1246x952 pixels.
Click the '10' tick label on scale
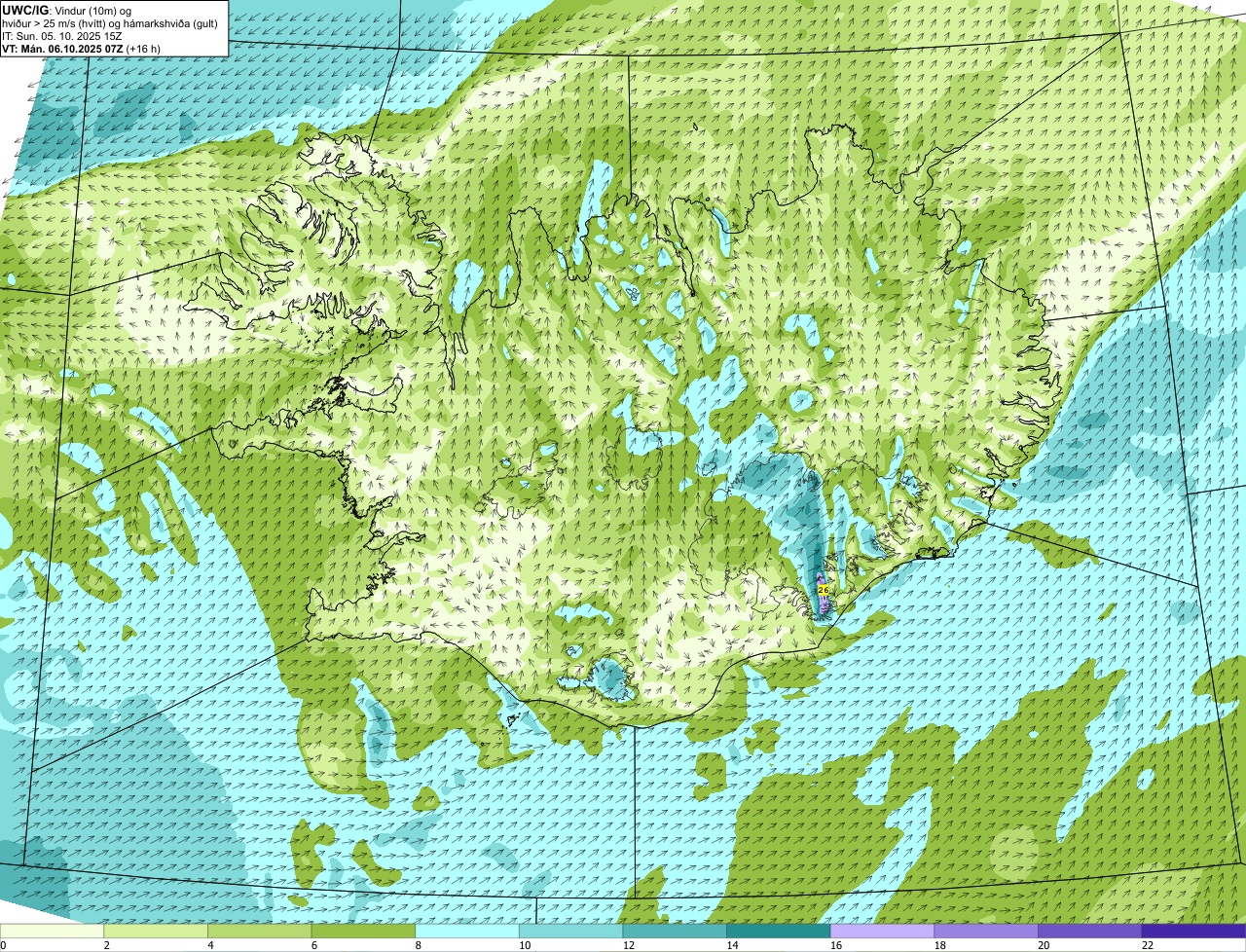click(525, 944)
